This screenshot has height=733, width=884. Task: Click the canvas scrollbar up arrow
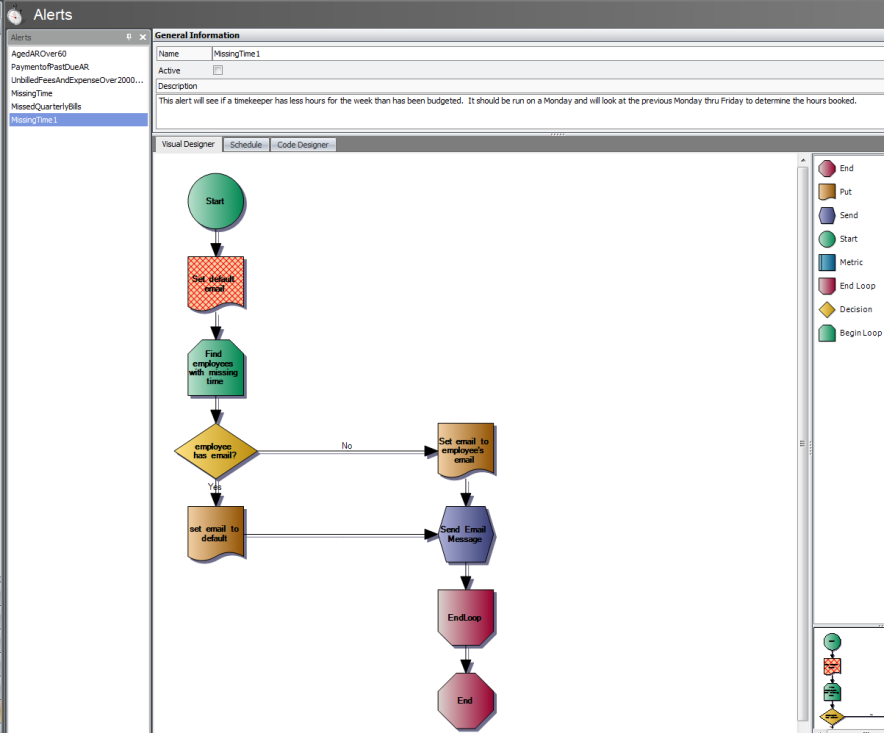tap(803, 160)
